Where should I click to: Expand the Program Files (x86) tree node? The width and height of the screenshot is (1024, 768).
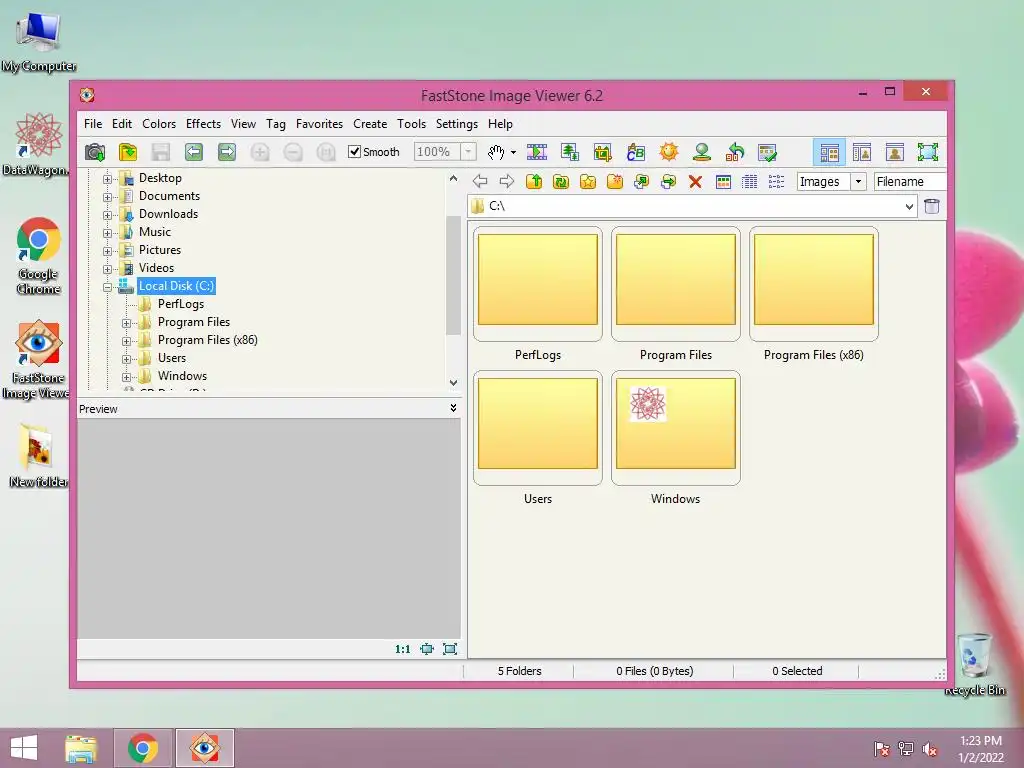[127, 341]
